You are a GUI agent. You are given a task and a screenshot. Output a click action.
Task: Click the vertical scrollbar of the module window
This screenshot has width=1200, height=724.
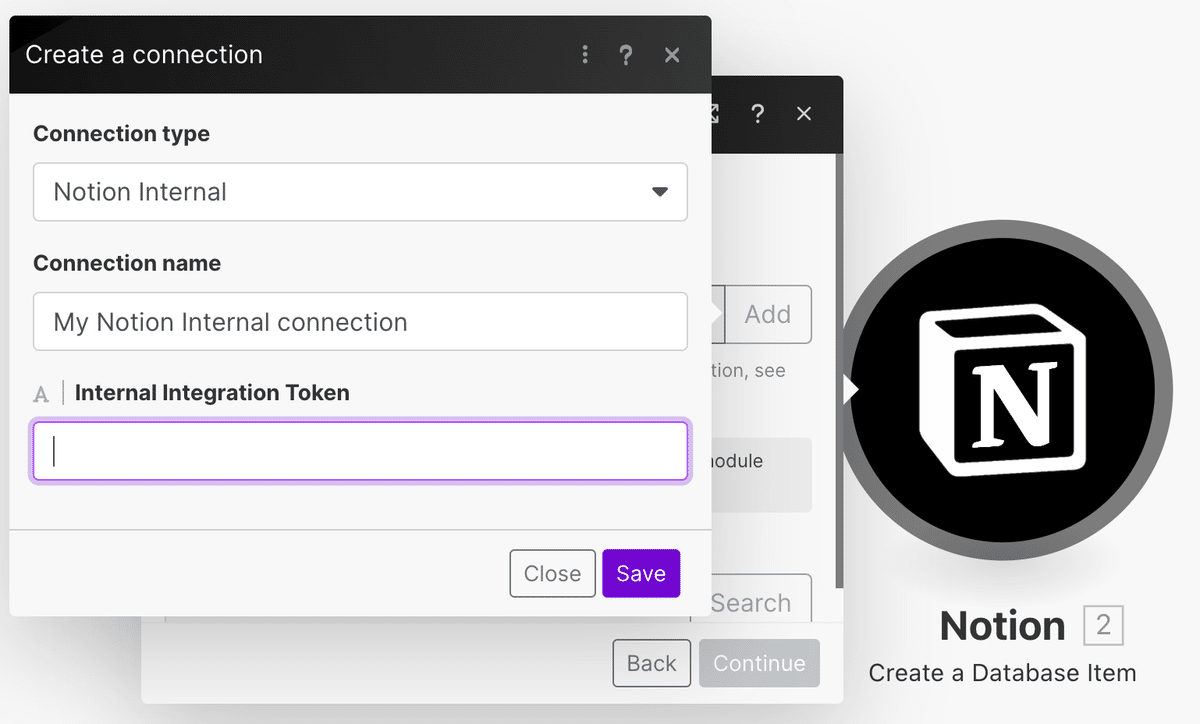(x=840, y=370)
